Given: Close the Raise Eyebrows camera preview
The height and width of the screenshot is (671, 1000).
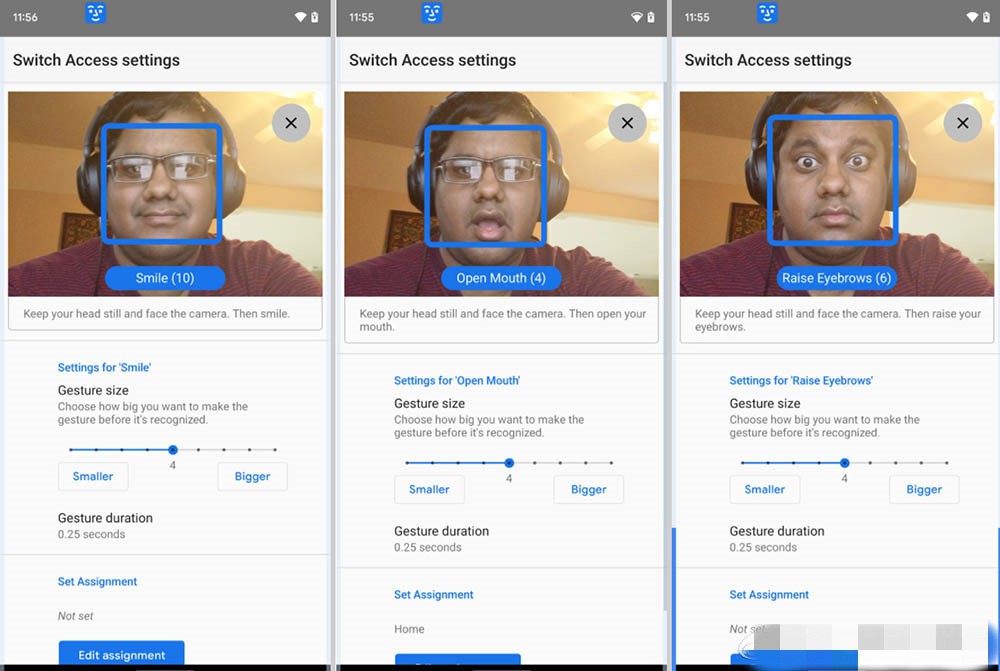Looking at the screenshot, I should pos(962,123).
